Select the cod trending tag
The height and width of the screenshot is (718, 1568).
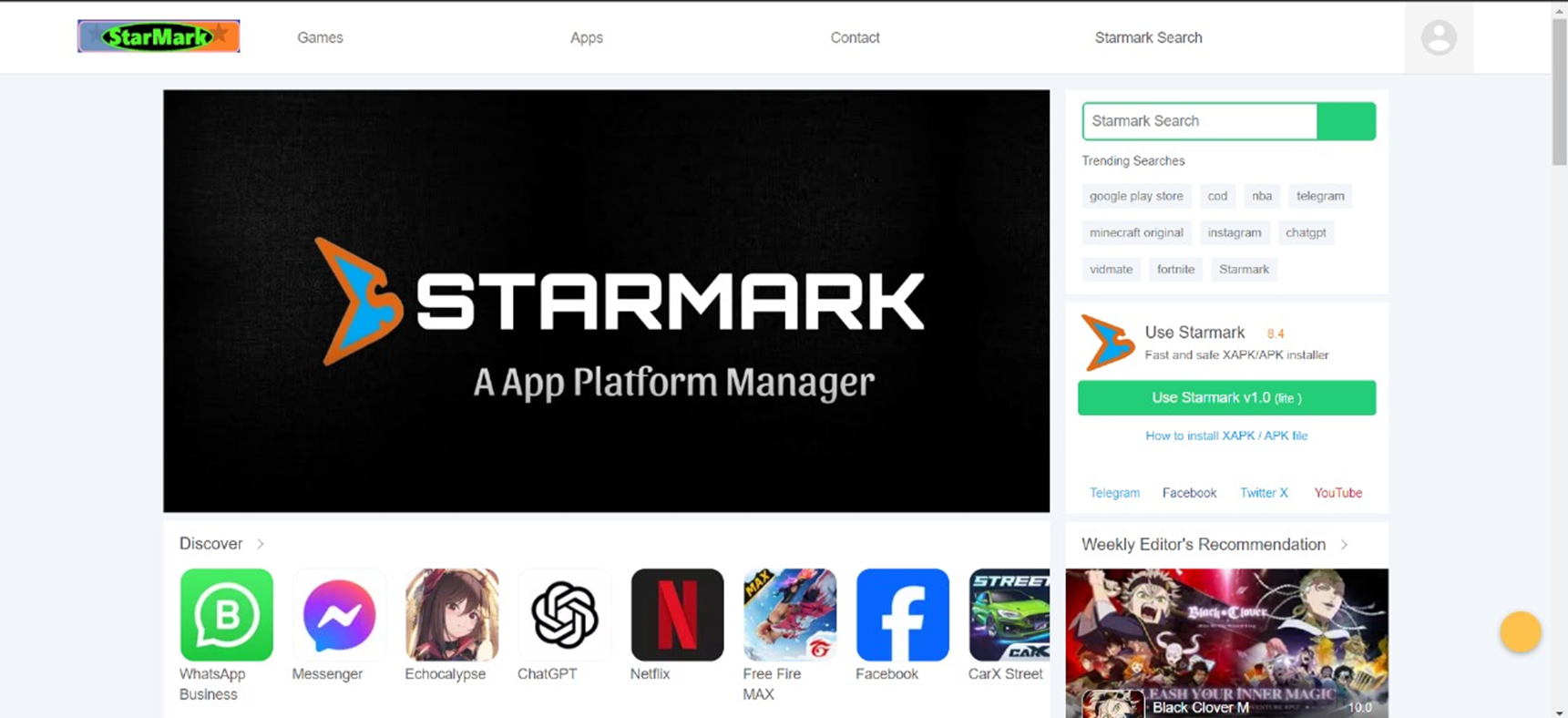[x=1217, y=196]
